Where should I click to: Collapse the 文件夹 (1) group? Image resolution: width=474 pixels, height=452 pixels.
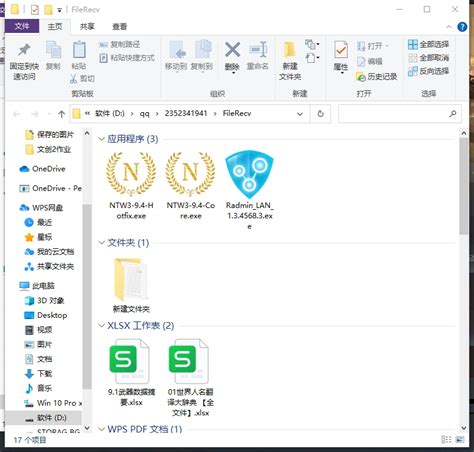[x=101, y=243]
